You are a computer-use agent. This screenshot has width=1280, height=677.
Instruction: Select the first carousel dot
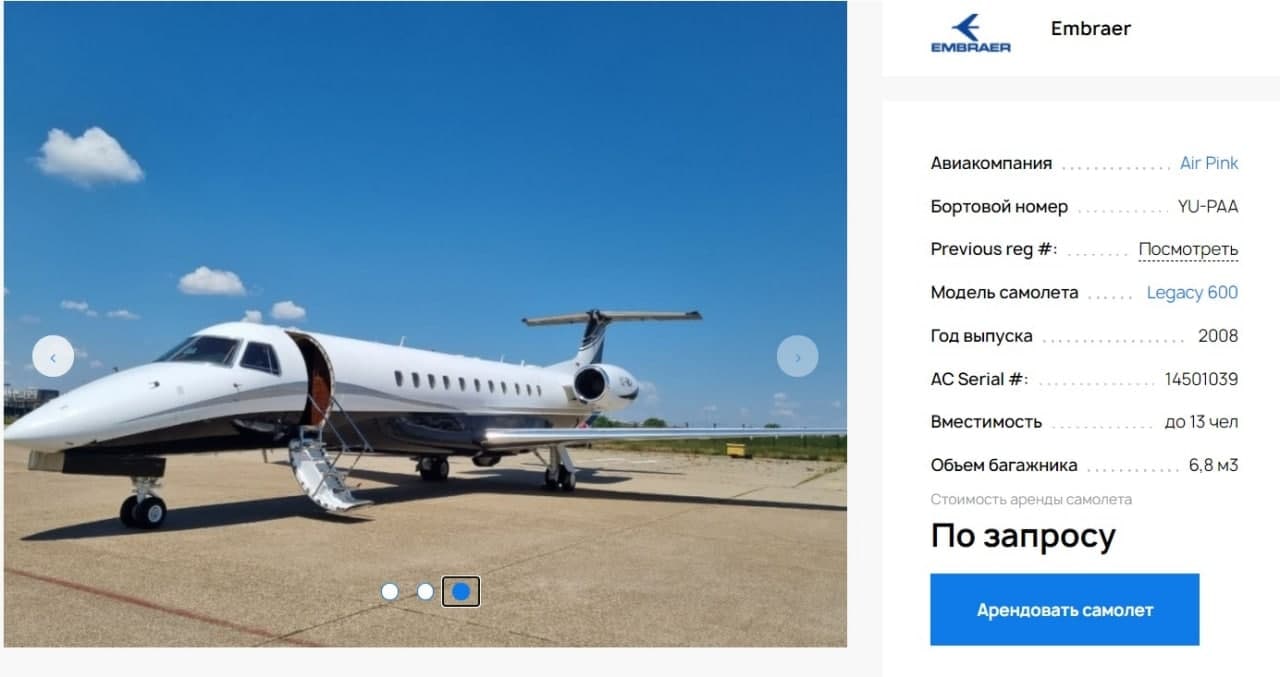pos(390,591)
